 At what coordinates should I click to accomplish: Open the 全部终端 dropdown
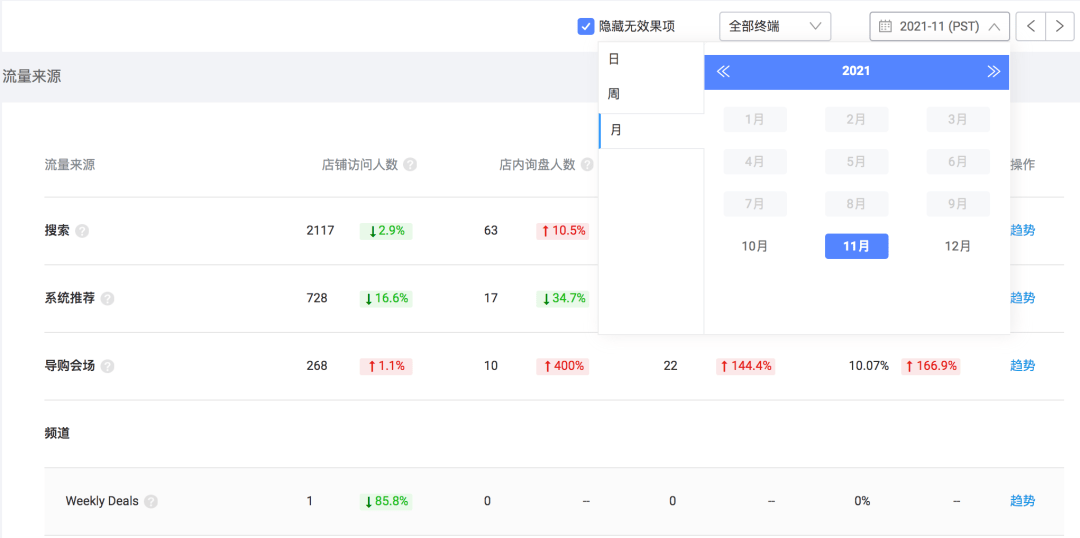(774, 27)
